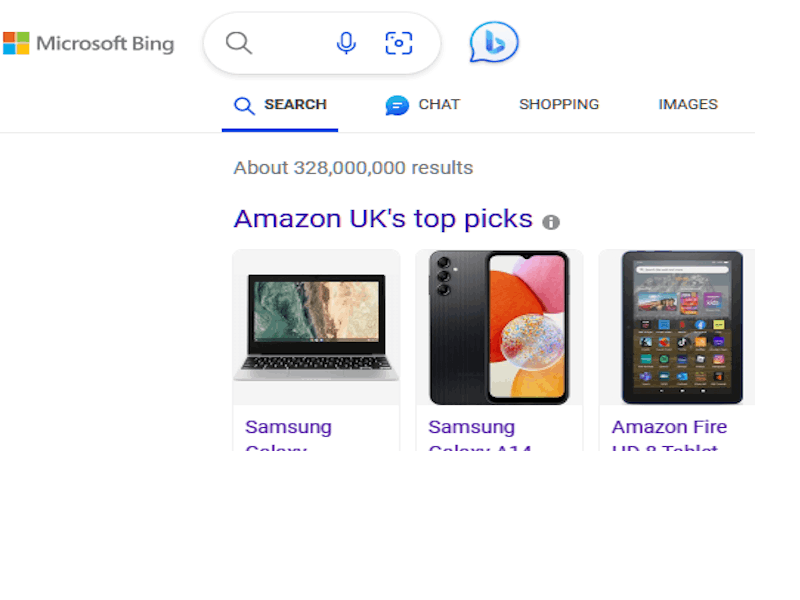Click the info icon next to Amazon UK's top picks
Viewport: 800px width, 600px height.
[x=551, y=222]
